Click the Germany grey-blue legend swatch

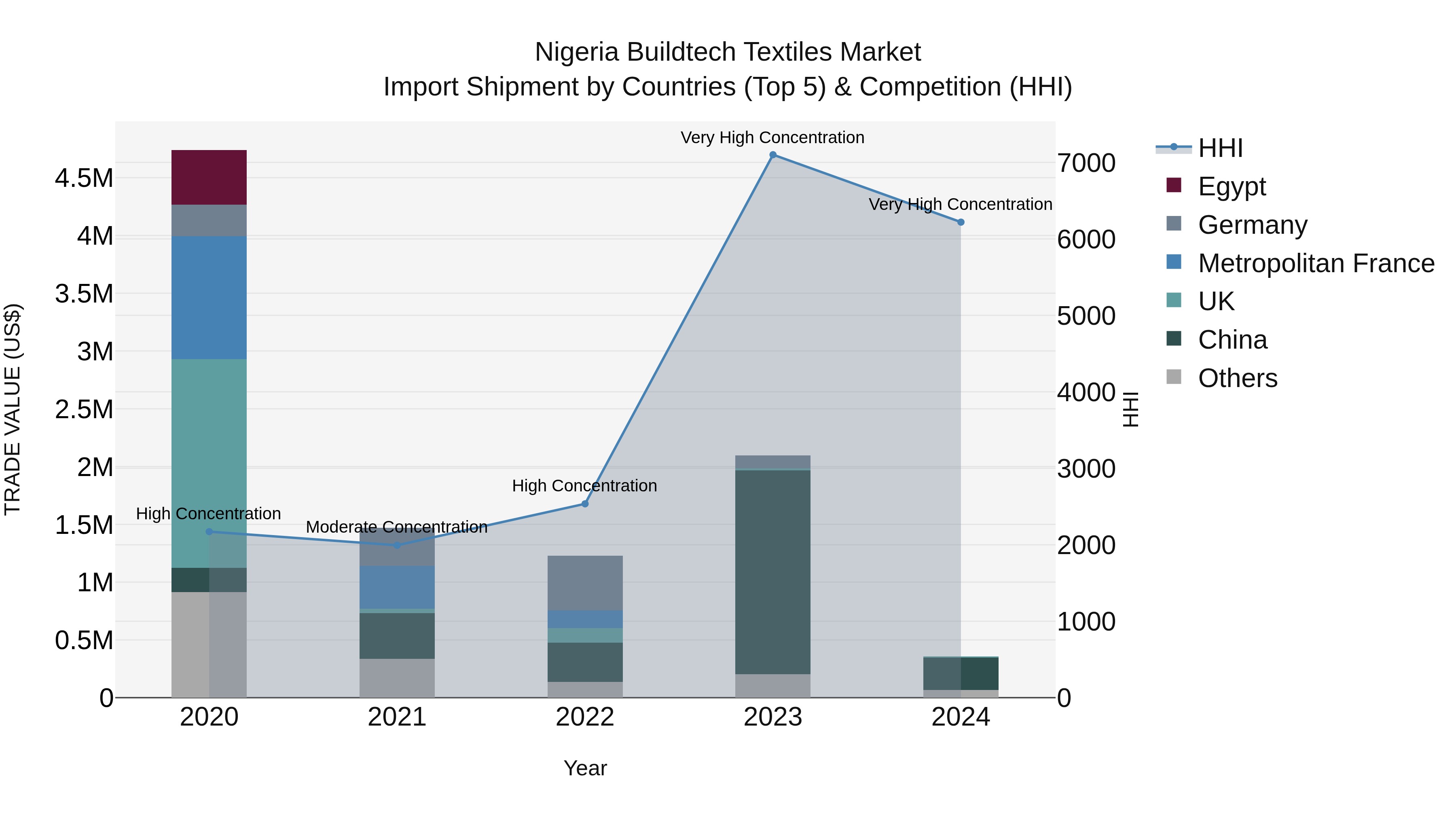(1174, 223)
